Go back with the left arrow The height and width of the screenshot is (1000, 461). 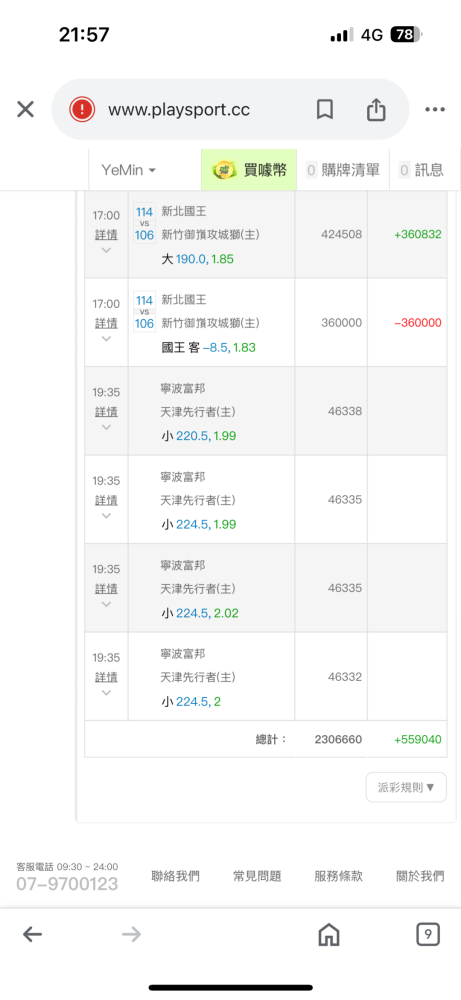click(x=33, y=935)
